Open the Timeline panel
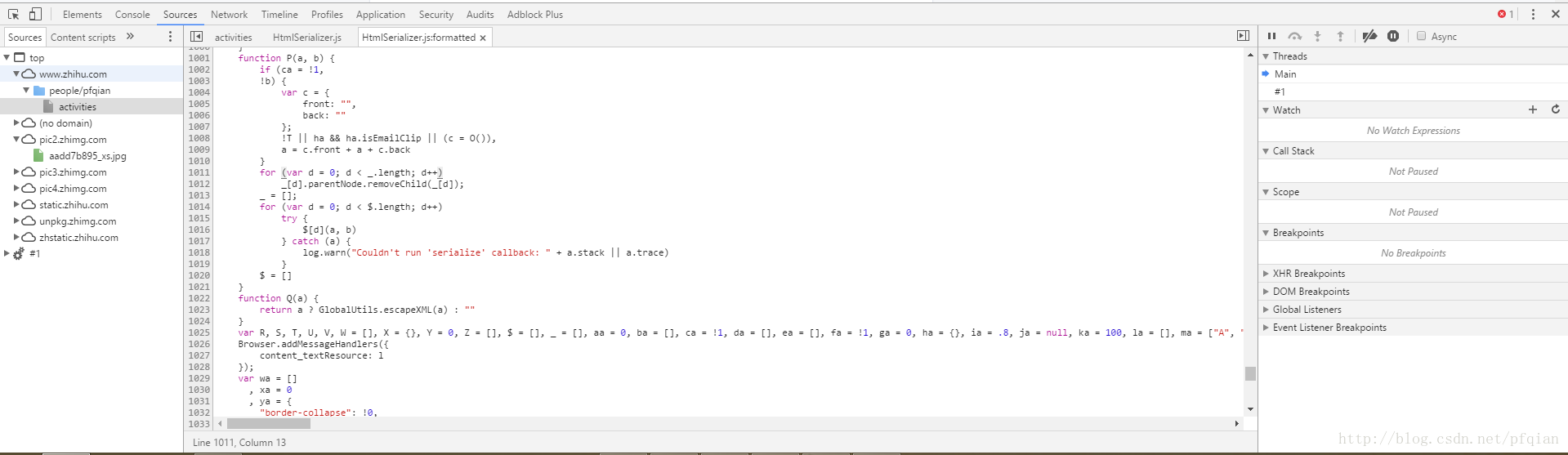1568x455 pixels. [279, 15]
